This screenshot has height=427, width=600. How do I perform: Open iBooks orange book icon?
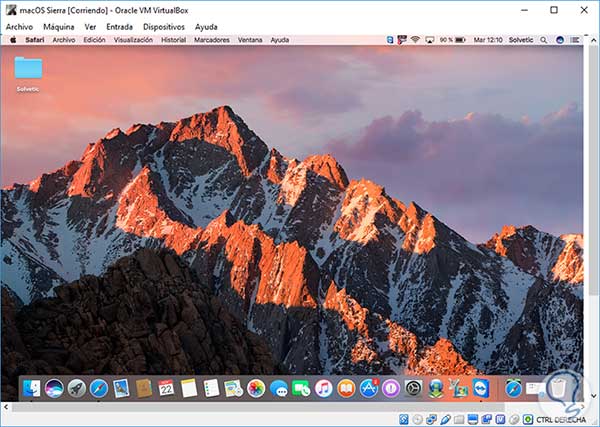(346, 389)
